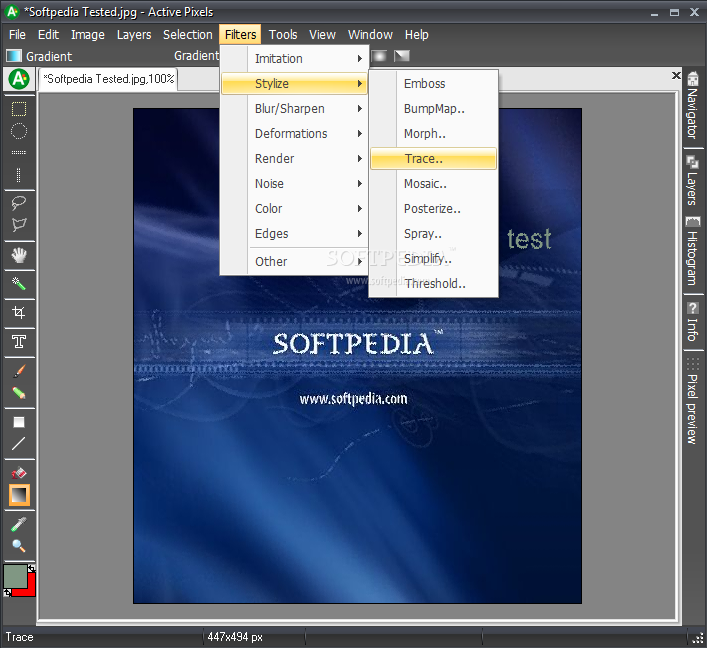Select the Rectangle shape tool
Screen dimensions: 707x648
(19, 422)
